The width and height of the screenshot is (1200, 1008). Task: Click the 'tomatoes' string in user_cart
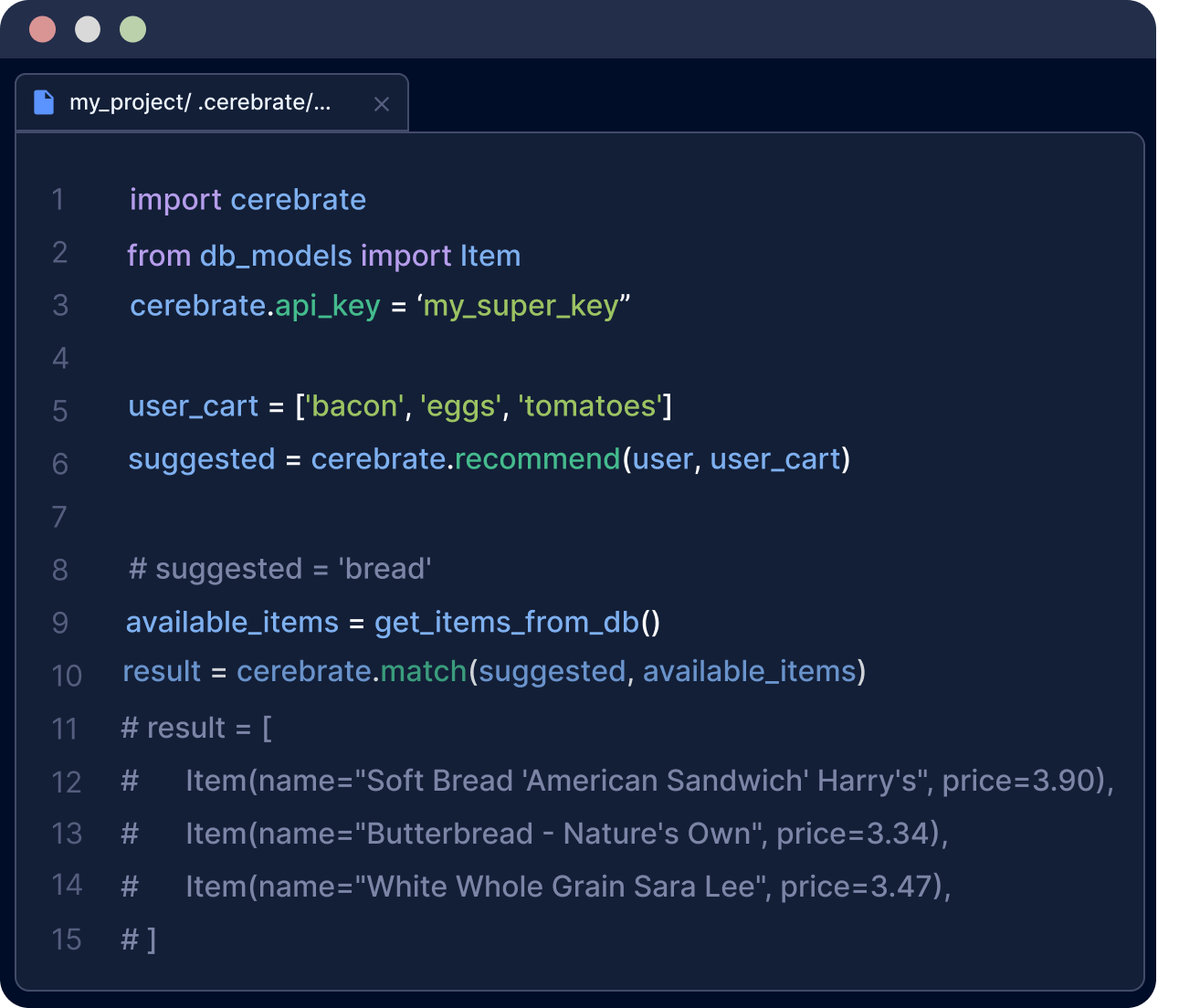pyautogui.click(x=591, y=405)
